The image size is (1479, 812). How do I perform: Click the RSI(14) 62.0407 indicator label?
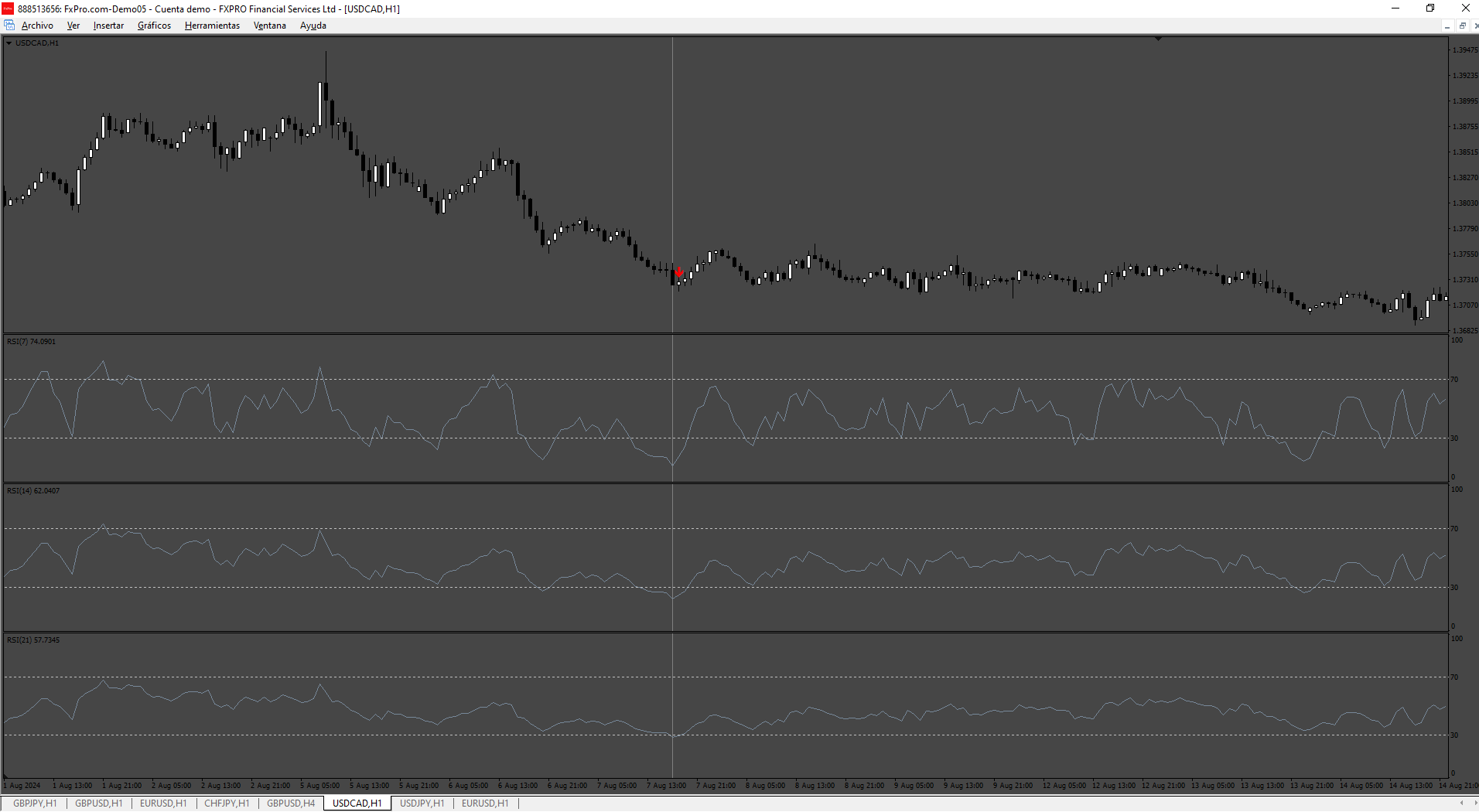click(x=33, y=490)
